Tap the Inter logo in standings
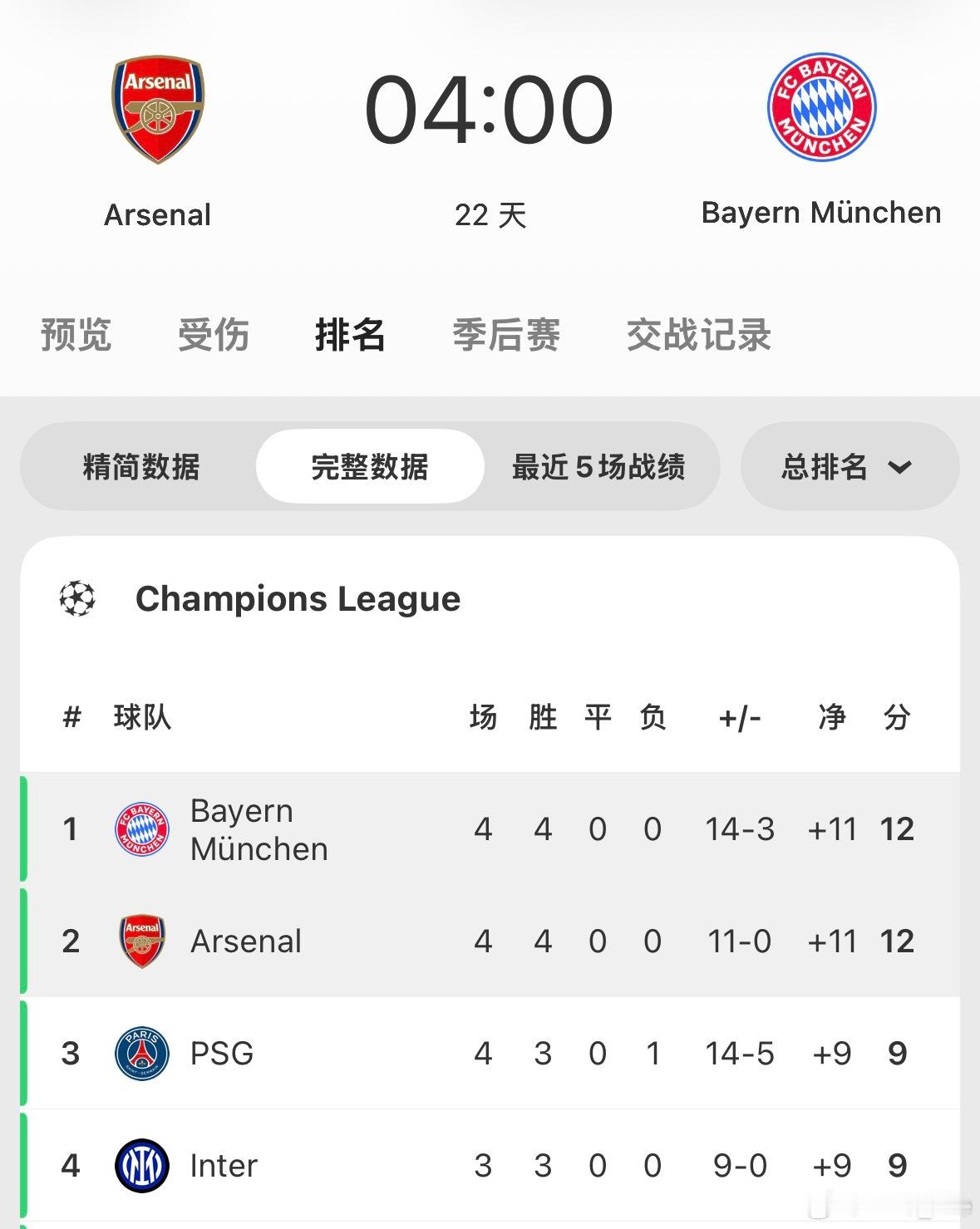980x1229 pixels. tap(142, 1166)
